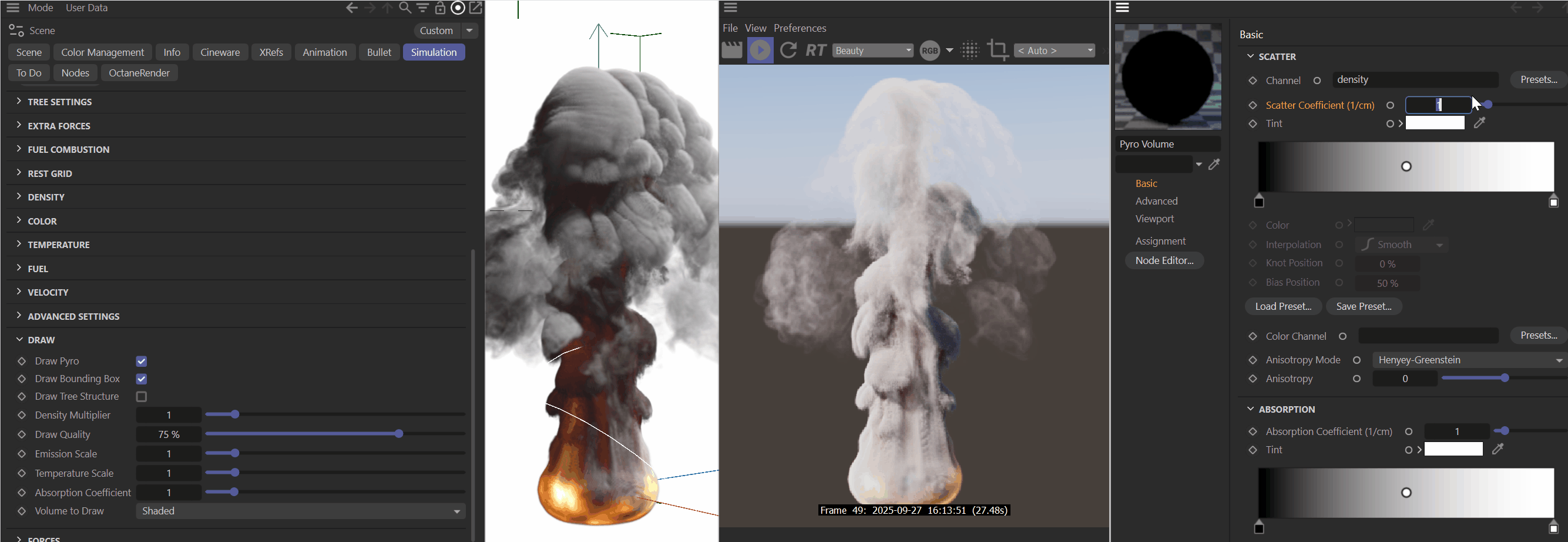Switch to the Bullet tab
Screen dimensions: 1568x542
[378, 52]
